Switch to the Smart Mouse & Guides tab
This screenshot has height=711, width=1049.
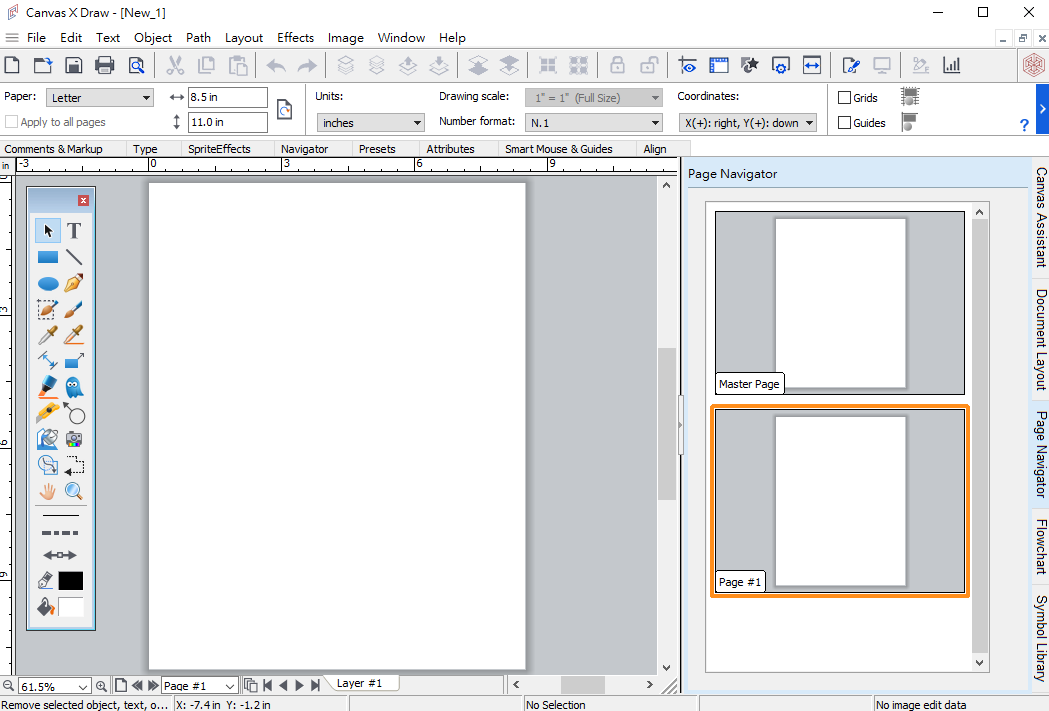pos(559,148)
